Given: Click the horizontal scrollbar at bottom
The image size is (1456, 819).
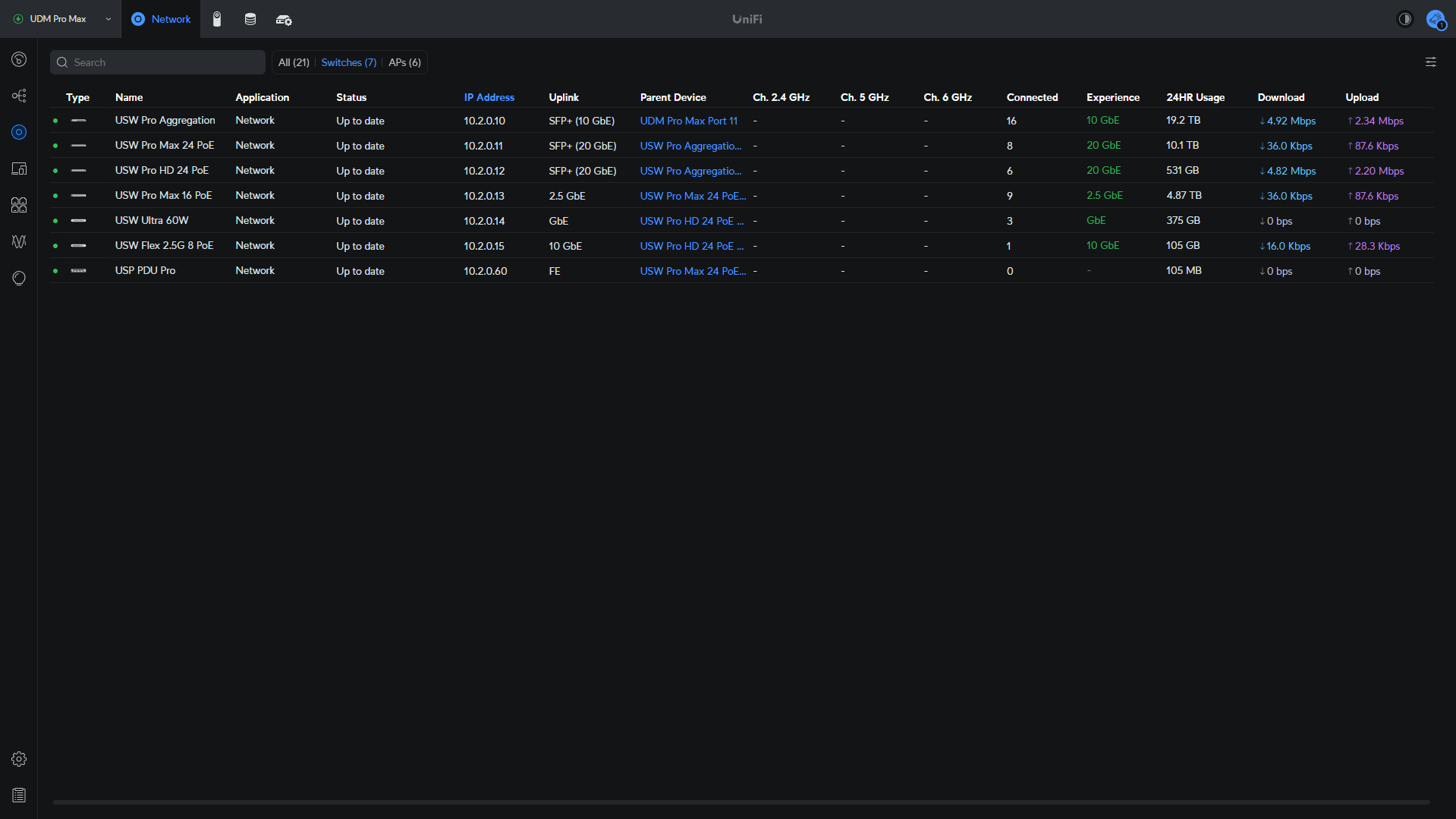Looking at the screenshot, I should coord(741,802).
